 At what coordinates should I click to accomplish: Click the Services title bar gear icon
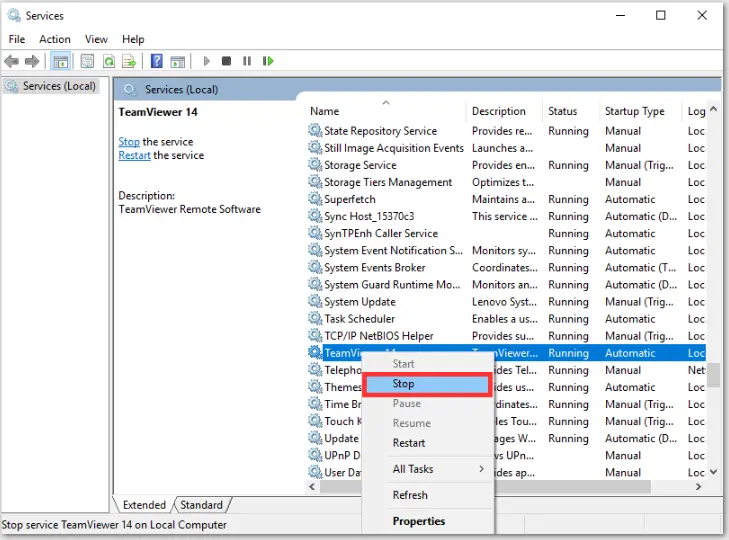[x=14, y=15]
